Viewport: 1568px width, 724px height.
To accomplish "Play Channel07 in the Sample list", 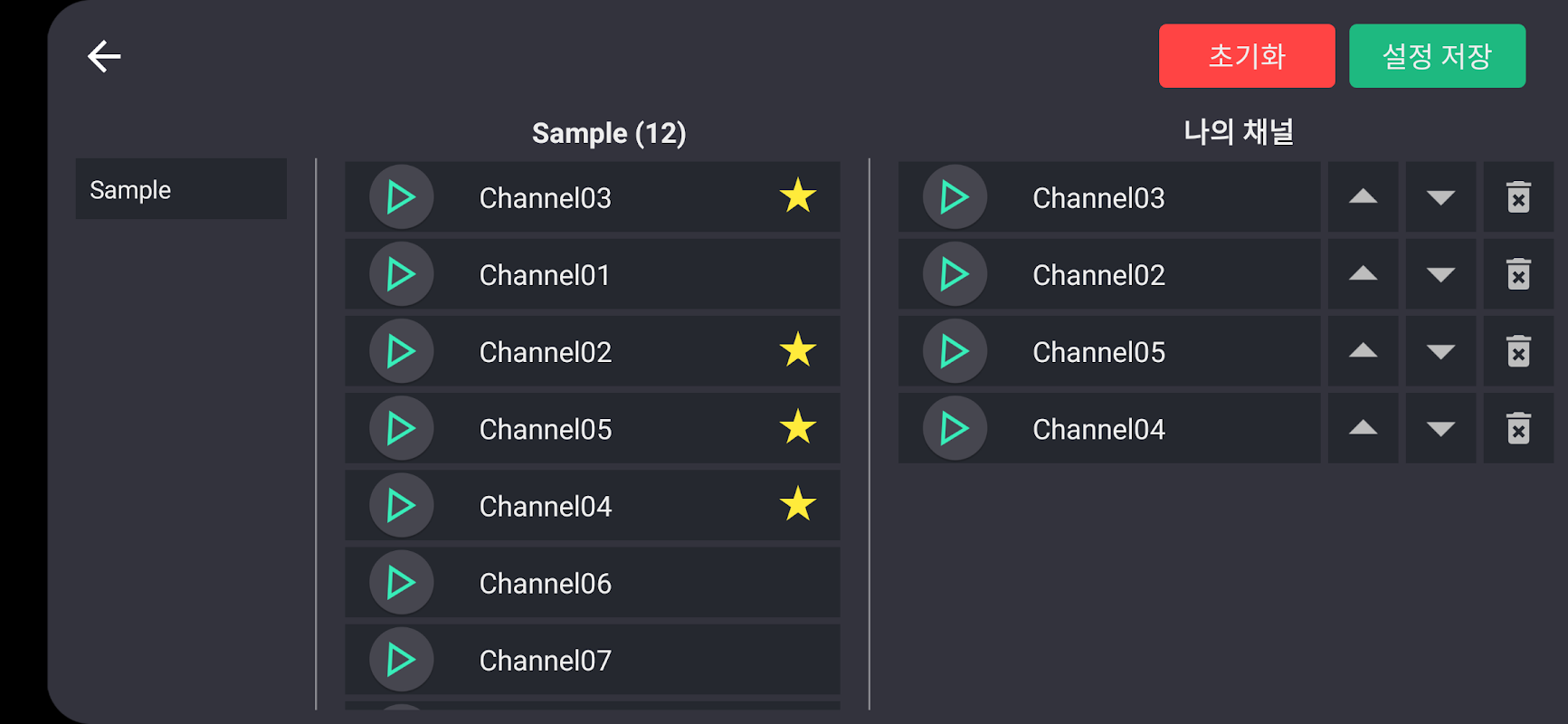I will click(401, 660).
